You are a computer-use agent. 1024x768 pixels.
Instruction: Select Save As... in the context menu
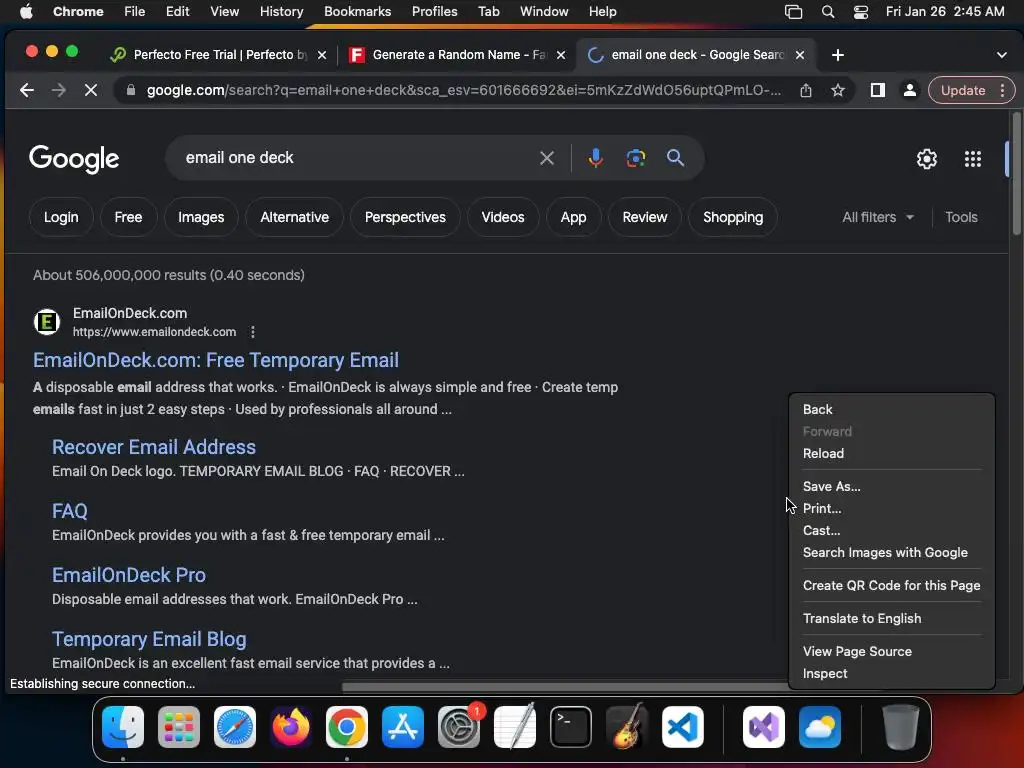coord(891,487)
